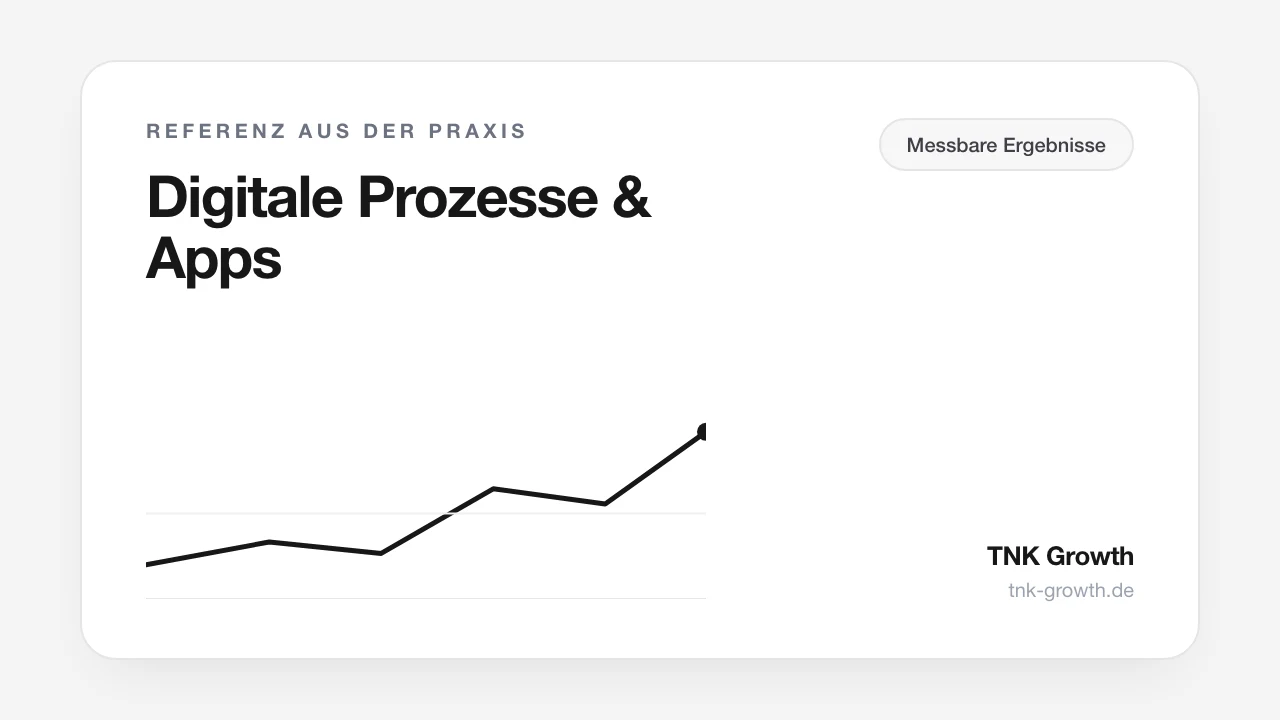Click the upper horizontal gridline of the chart

[426, 513]
